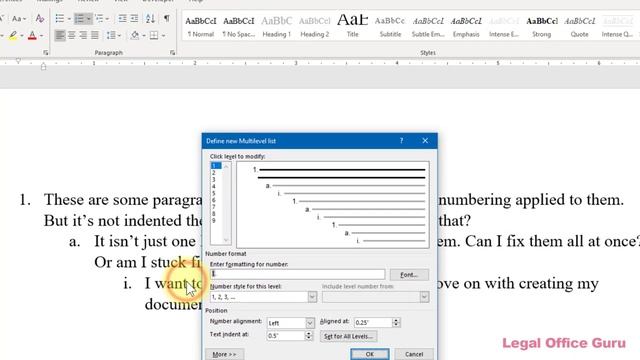Open the Font dialog launcher
The image size is (640, 360).
(x=46, y=53)
